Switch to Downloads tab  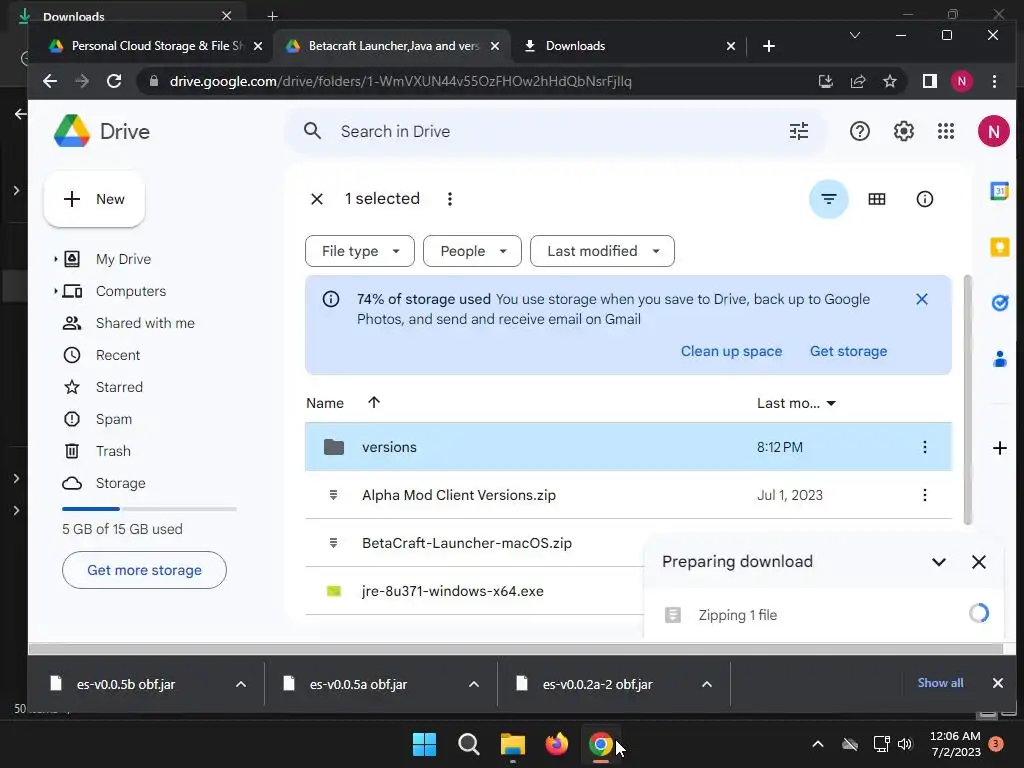point(628,46)
